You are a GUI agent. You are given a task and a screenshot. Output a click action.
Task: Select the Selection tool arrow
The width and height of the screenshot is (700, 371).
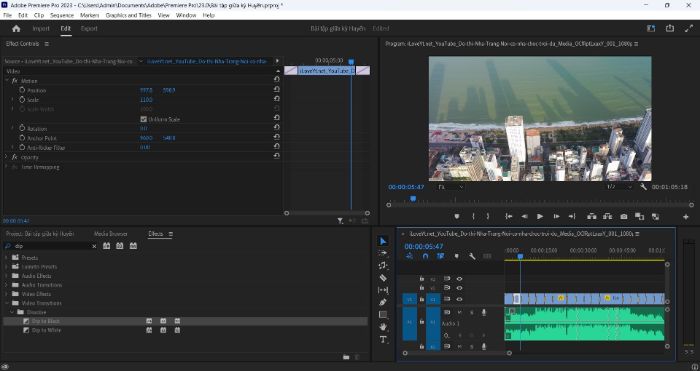point(383,241)
